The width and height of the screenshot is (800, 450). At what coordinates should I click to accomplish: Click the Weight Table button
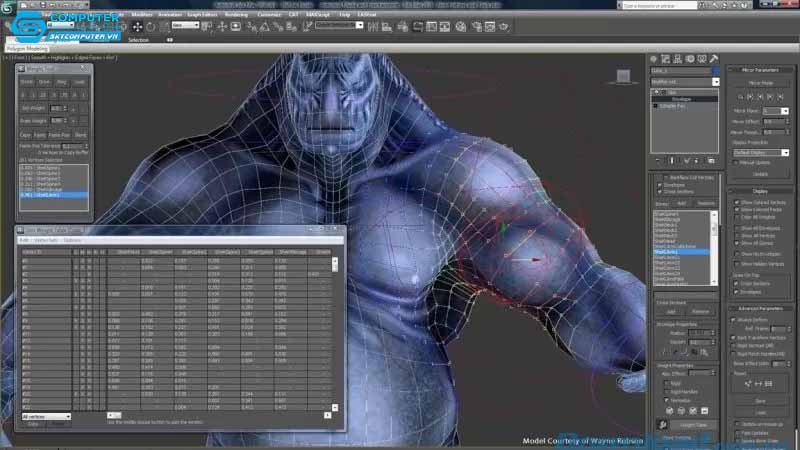pos(692,425)
